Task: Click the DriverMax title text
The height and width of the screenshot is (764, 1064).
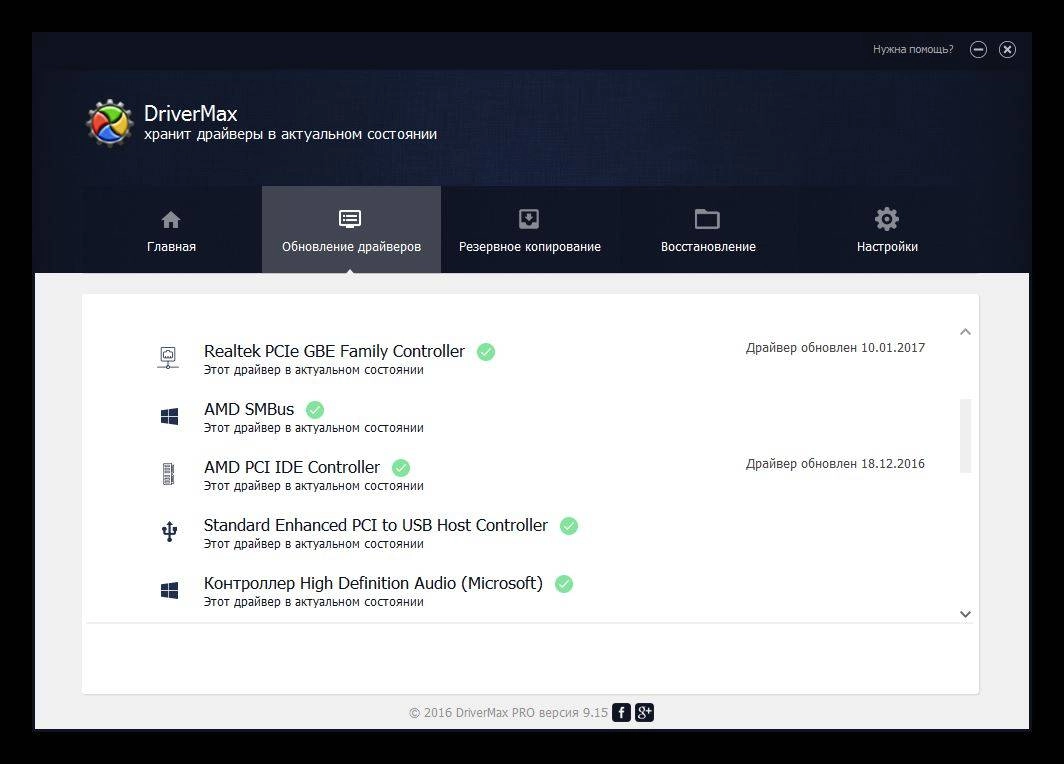Action: (x=191, y=113)
